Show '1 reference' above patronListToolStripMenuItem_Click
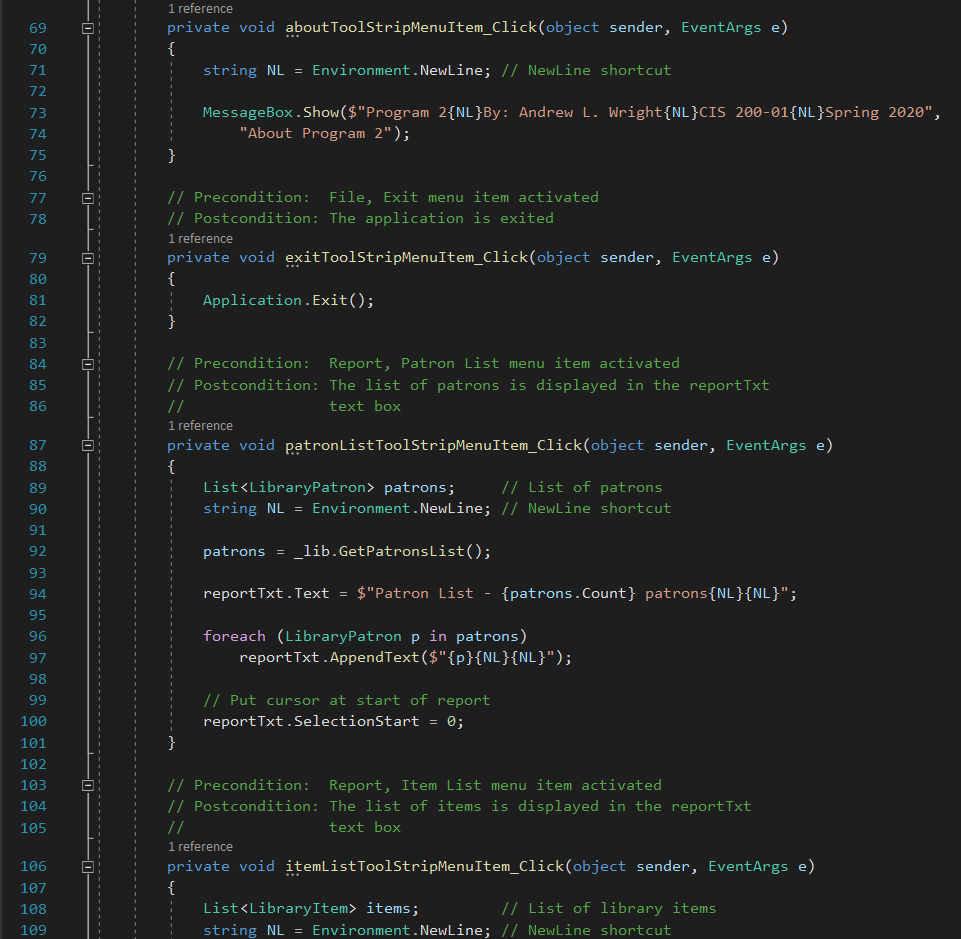Viewport: 961px width, 939px height. (x=200, y=426)
